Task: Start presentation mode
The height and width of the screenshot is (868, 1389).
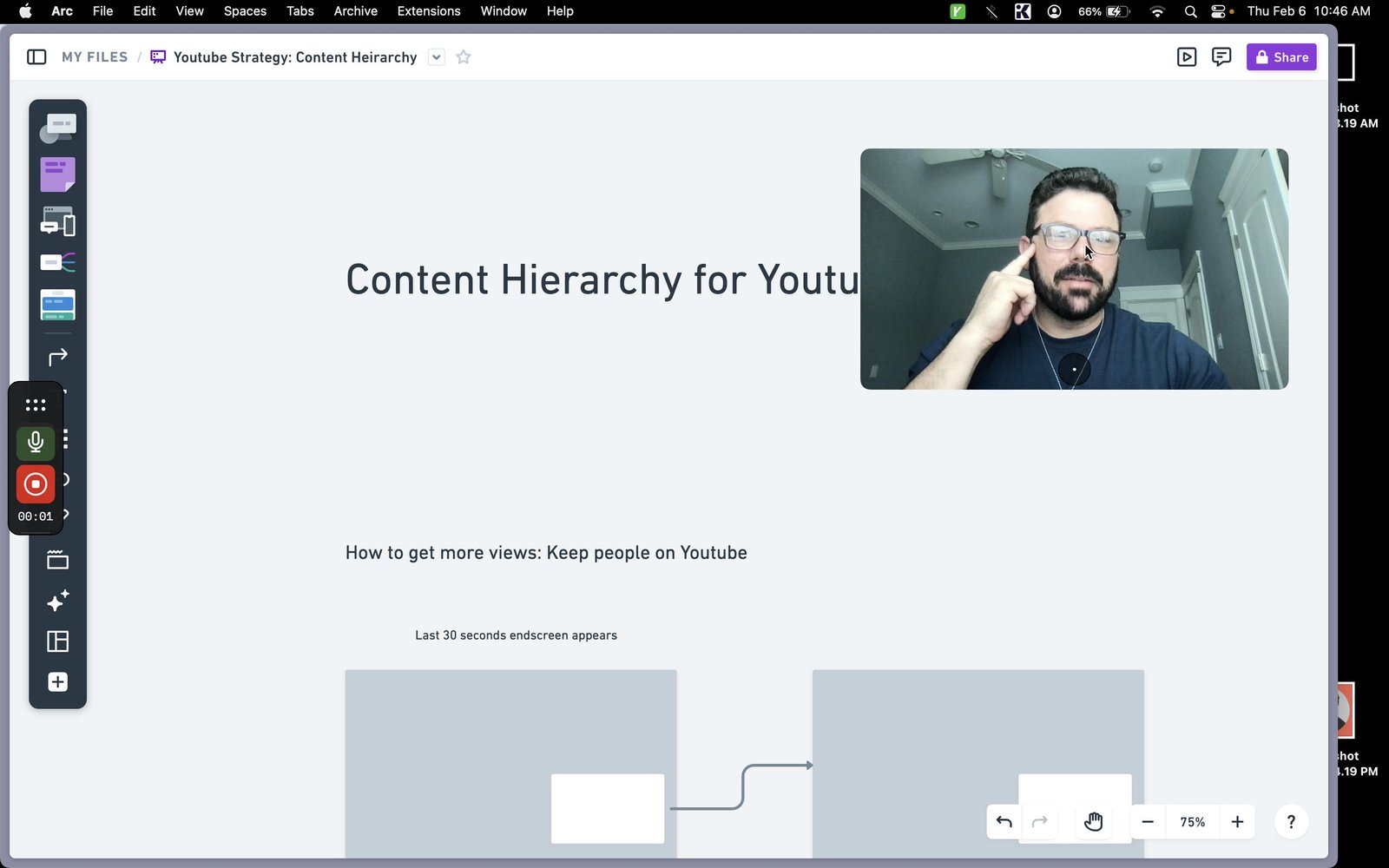Action: click(1187, 57)
